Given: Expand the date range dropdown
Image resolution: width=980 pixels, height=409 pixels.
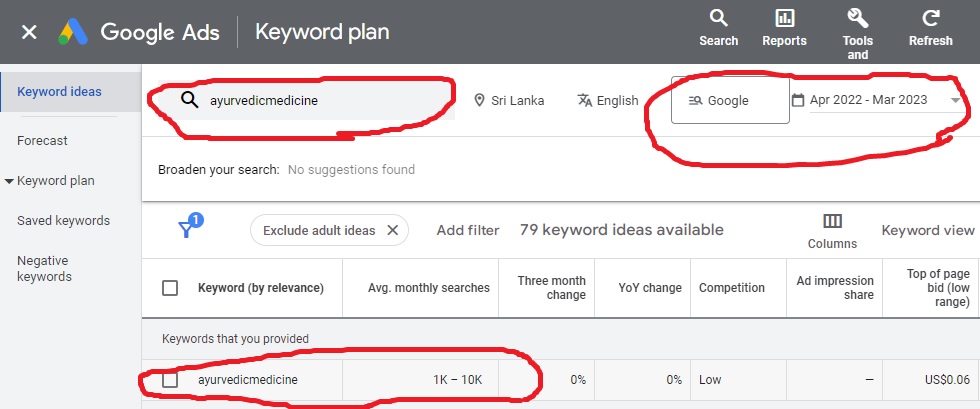Looking at the screenshot, I should pyautogui.click(x=955, y=100).
